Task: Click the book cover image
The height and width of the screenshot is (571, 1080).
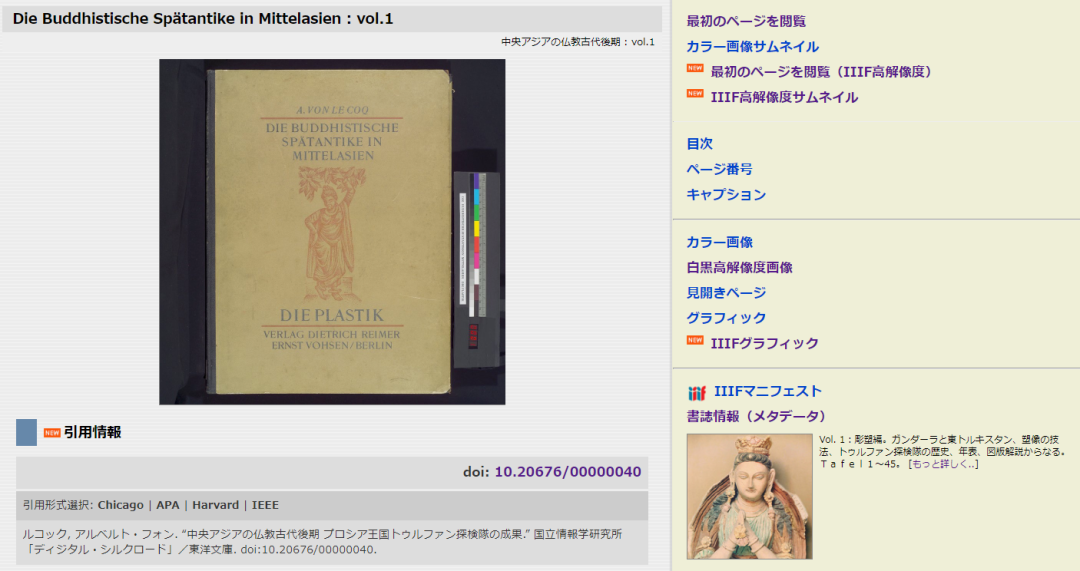Action: click(x=332, y=231)
